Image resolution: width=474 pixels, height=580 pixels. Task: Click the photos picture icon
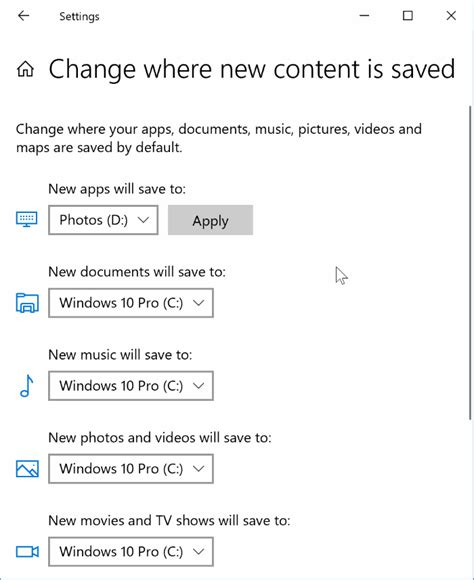tap(27, 469)
